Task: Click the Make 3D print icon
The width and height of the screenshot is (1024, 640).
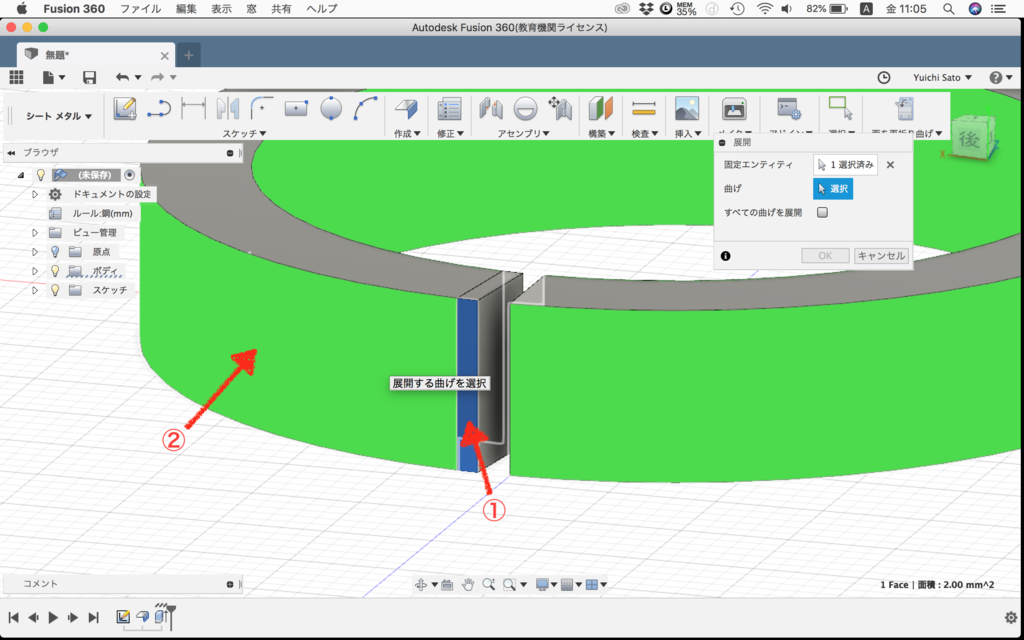Action: click(734, 110)
